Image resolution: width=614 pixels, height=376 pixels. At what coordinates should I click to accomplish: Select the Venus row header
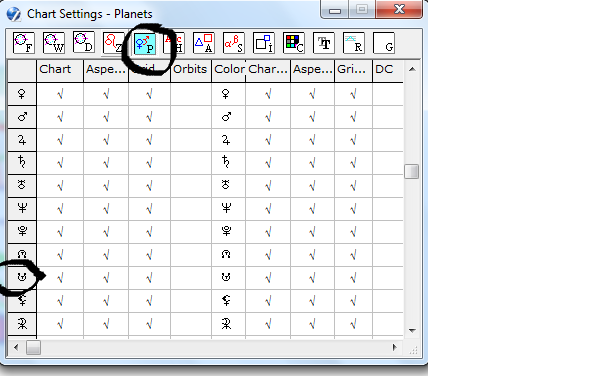pos(22,94)
